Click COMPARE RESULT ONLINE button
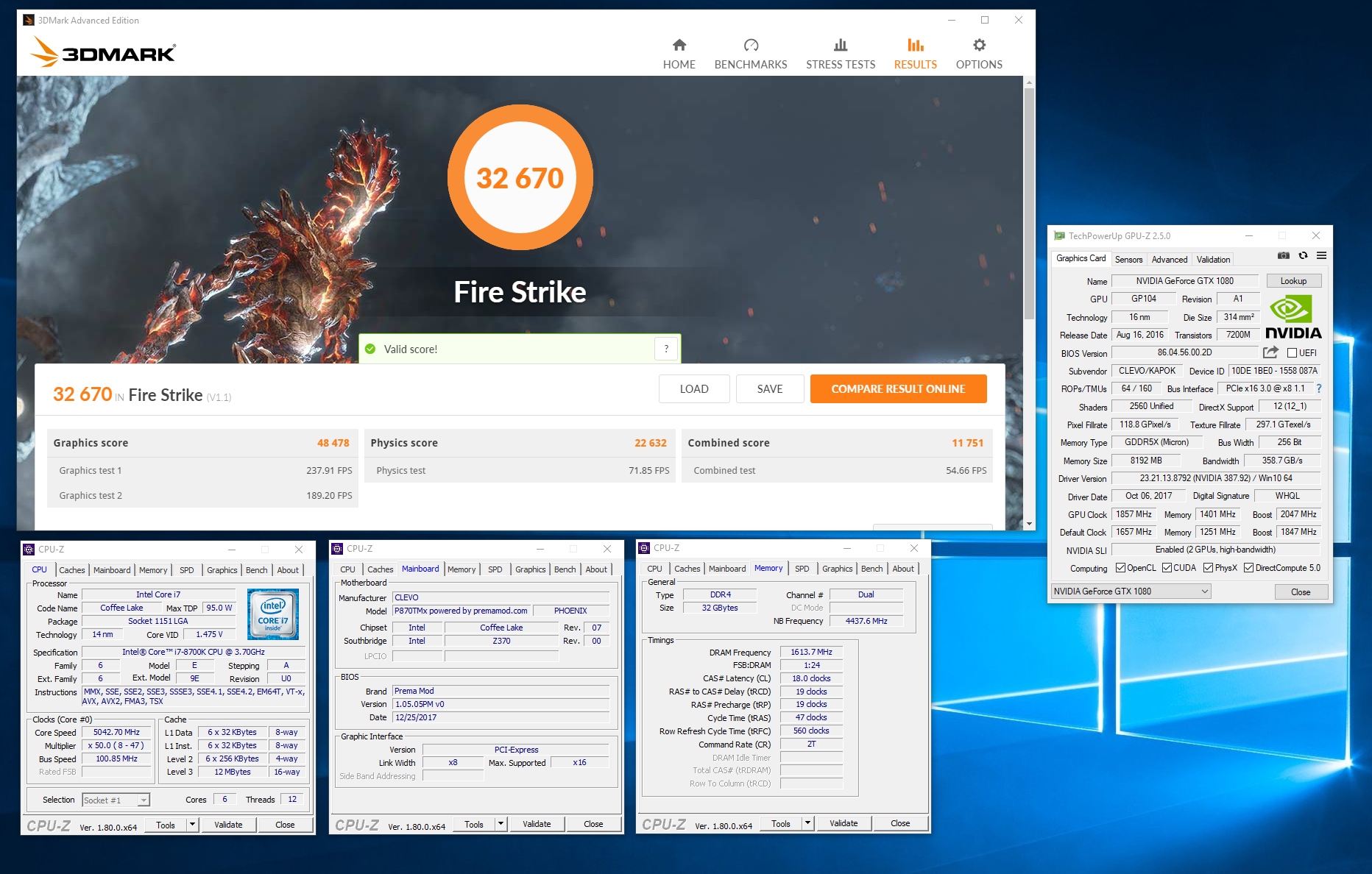The image size is (1372, 874). [898, 389]
